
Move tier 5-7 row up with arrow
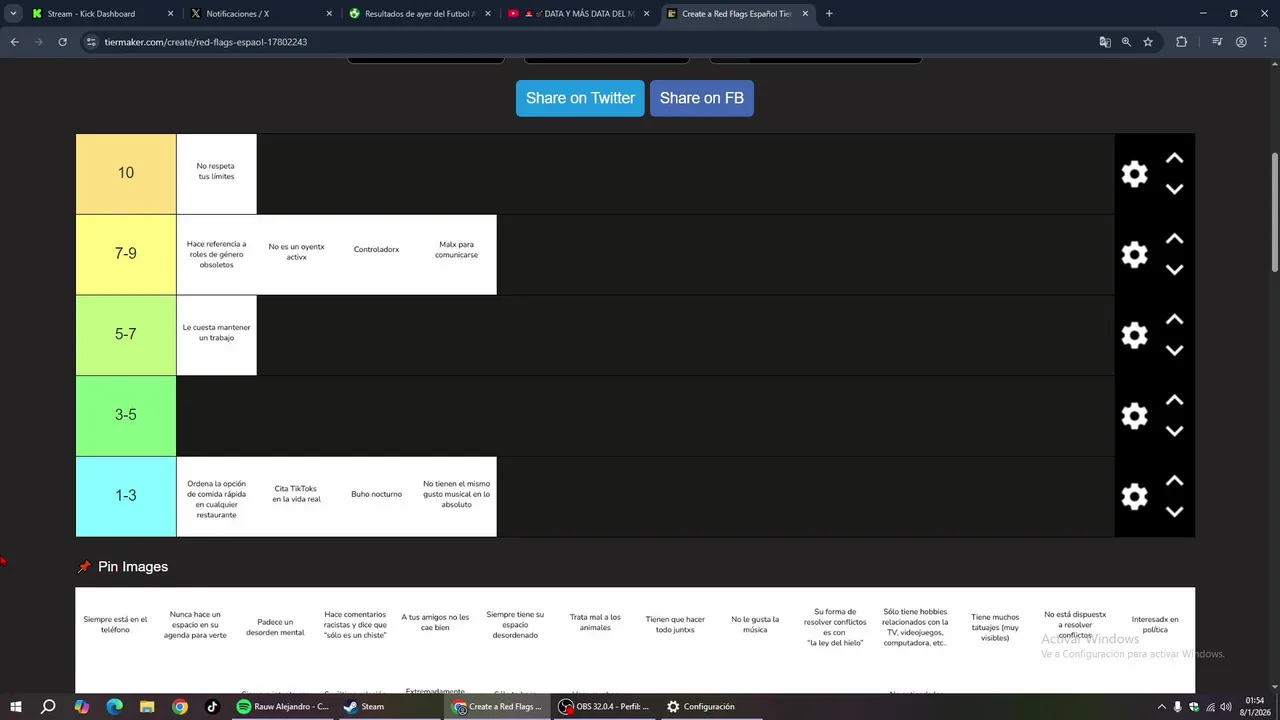(x=1175, y=320)
